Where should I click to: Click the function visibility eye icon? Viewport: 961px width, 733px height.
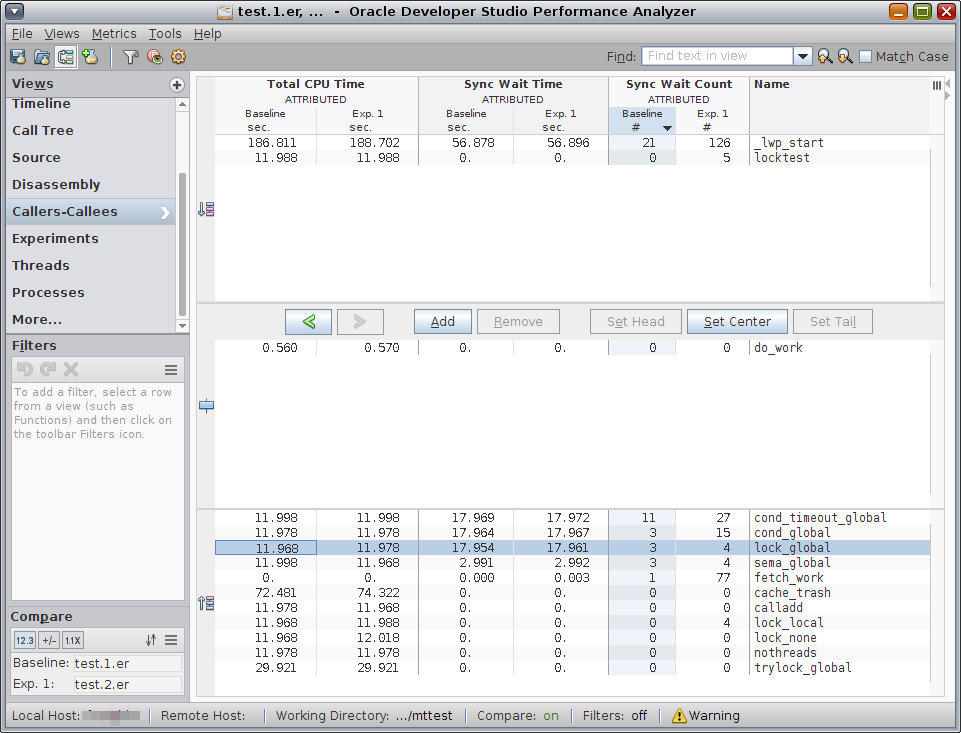[154, 57]
